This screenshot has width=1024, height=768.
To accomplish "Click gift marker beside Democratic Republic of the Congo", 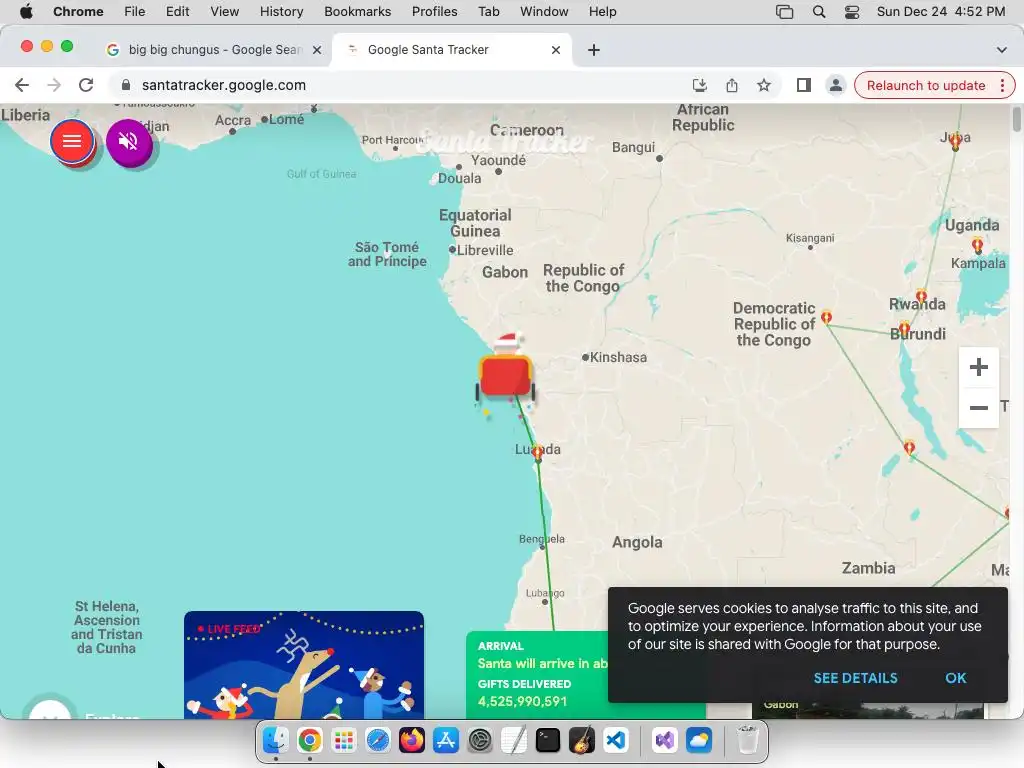I will tap(826, 317).
